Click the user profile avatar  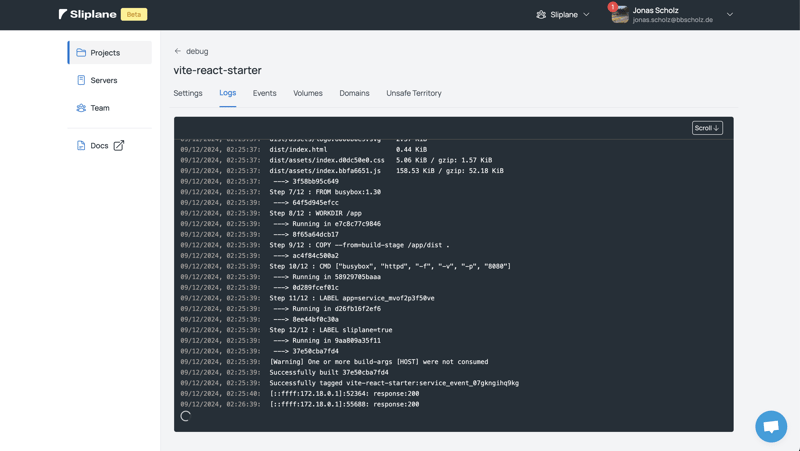(x=620, y=15)
